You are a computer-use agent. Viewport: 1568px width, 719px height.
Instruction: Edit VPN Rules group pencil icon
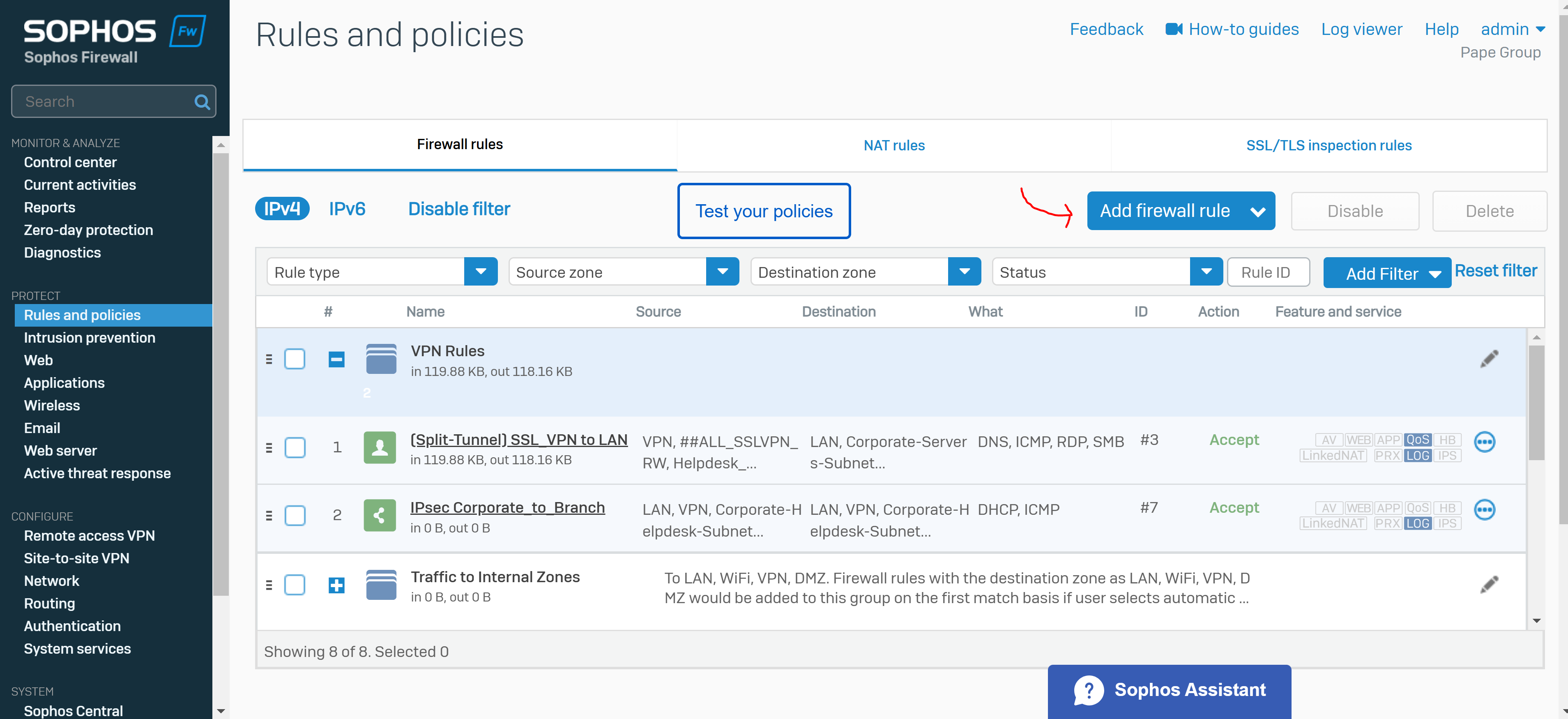pyautogui.click(x=1489, y=359)
